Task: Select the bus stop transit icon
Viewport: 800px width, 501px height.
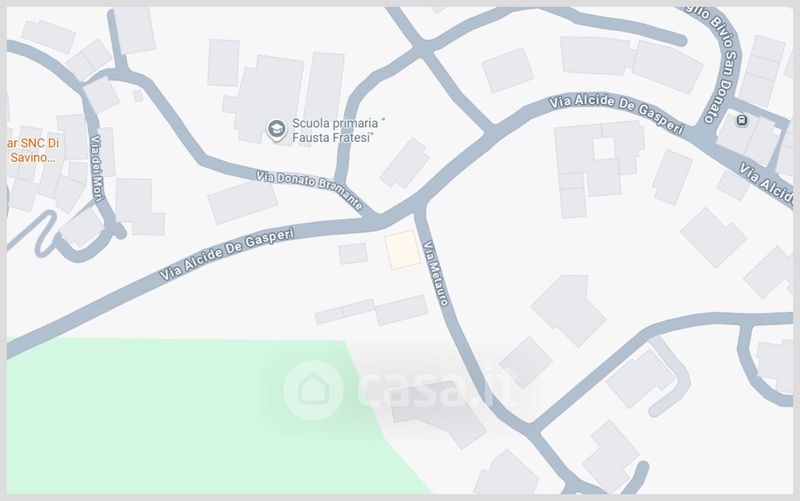Action: pos(741,120)
